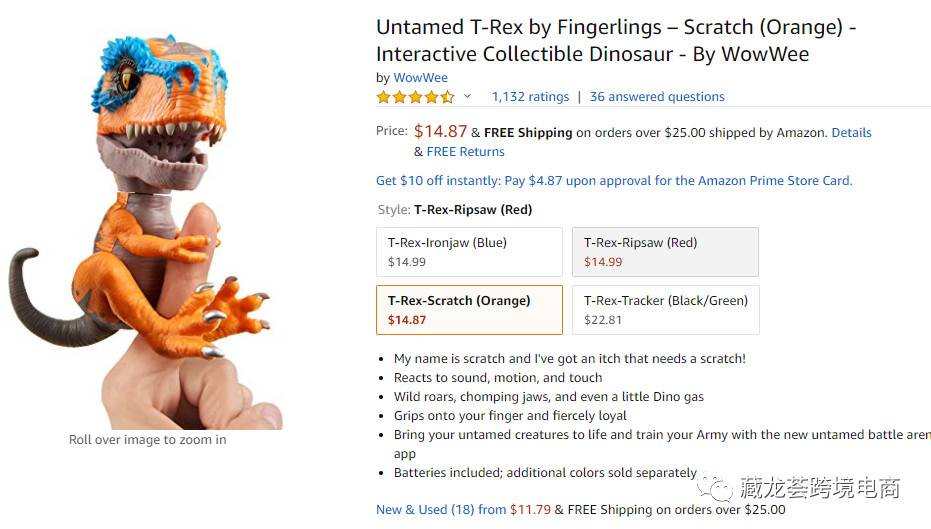
Task: Click the Roll over image to zoom caption
Action: click(147, 440)
